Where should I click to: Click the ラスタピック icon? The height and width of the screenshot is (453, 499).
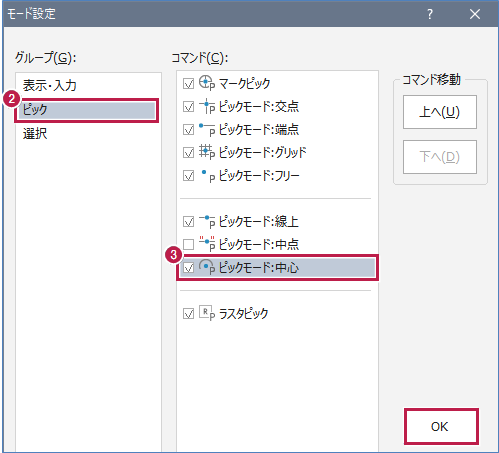pos(207,313)
